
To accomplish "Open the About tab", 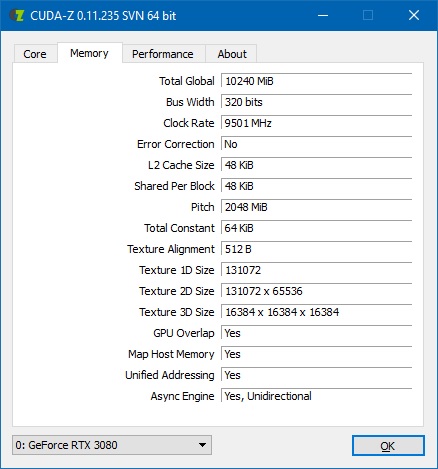I will (232, 54).
